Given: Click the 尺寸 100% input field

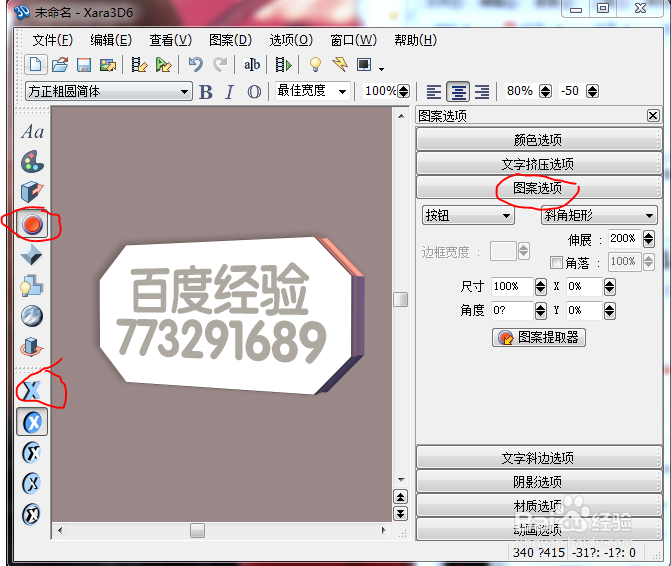Looking at the screenshot, I should 512,286.
